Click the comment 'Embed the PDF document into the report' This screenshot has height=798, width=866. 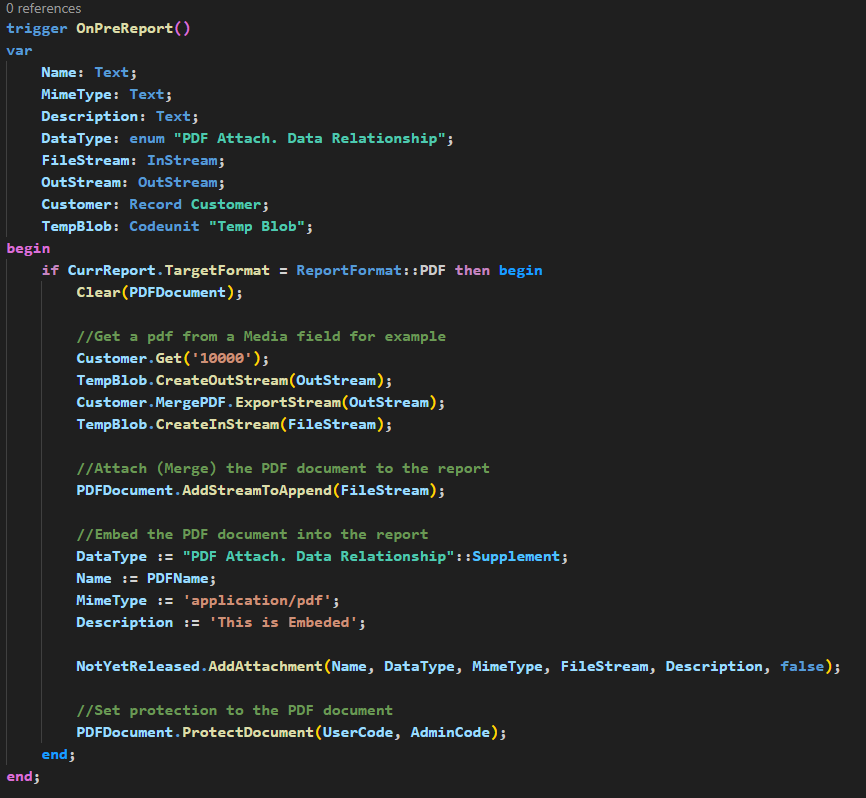[252, 535]
